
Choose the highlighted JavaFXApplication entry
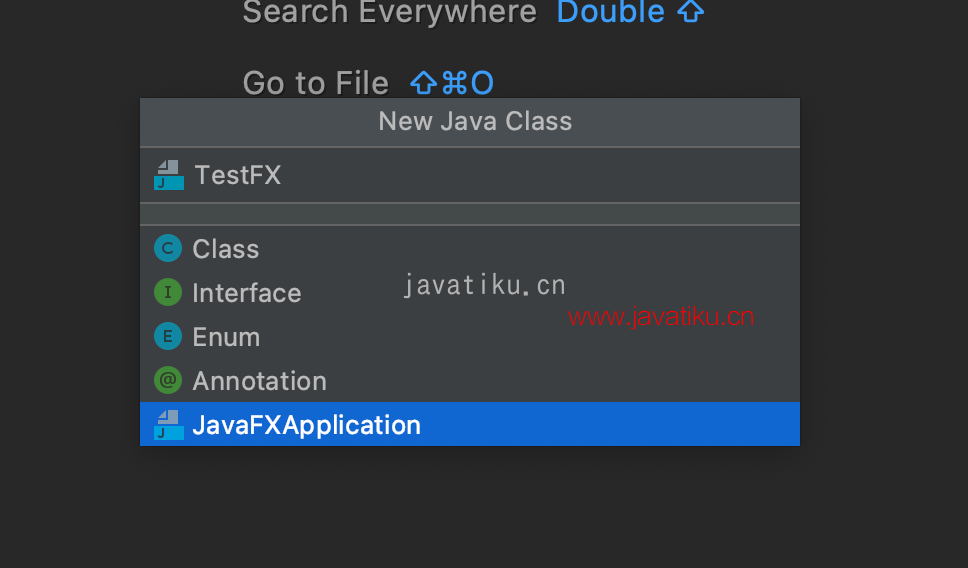pyautogui.click(x=470, y=424)
